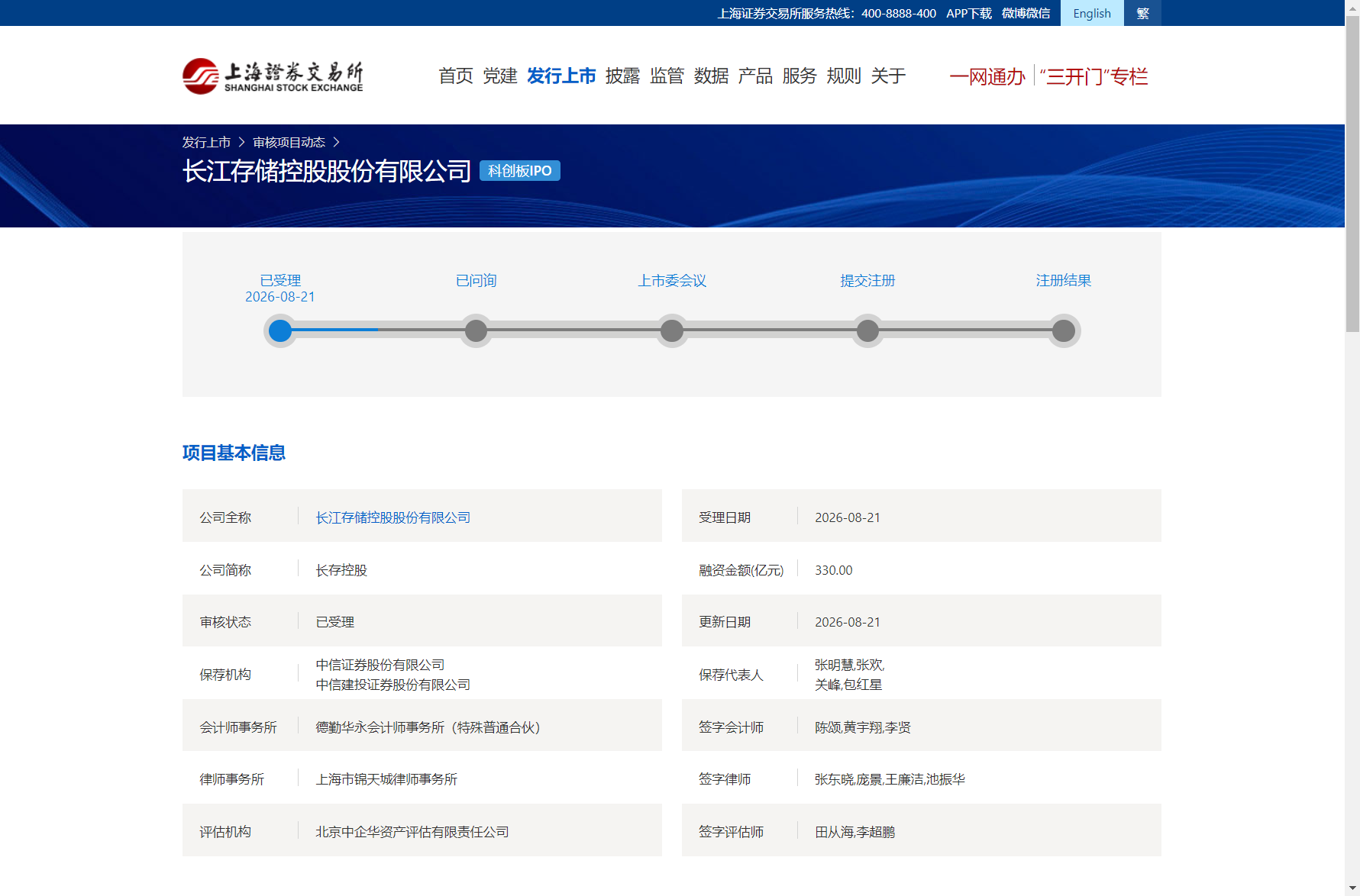Click the scrollbar down arrow

pyautogui.click(x=1352, y=889)
